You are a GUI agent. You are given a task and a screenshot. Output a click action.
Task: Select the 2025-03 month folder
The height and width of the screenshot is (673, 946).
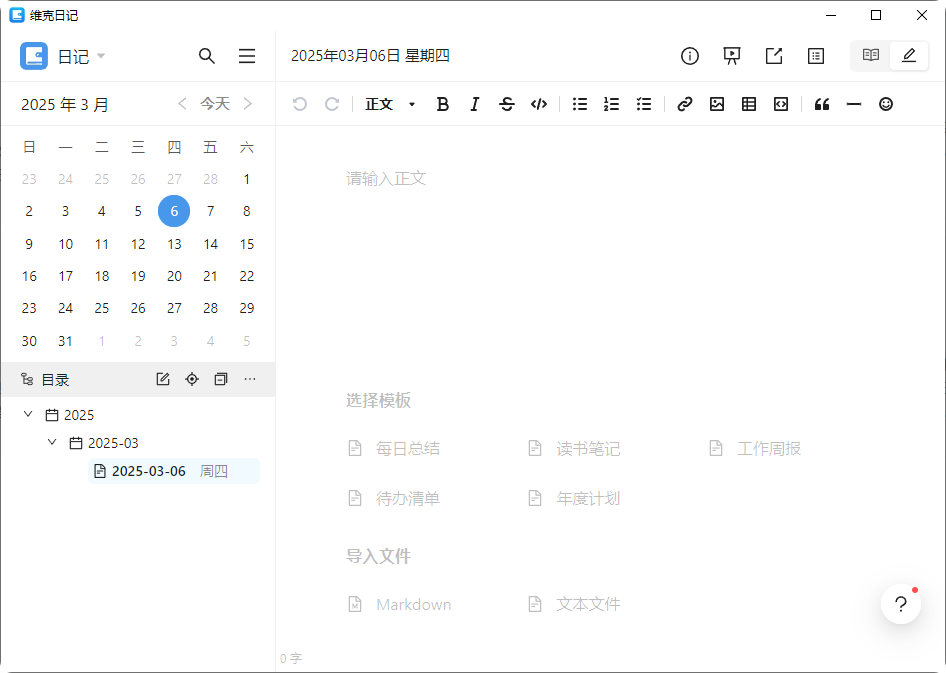pos(104,443)
